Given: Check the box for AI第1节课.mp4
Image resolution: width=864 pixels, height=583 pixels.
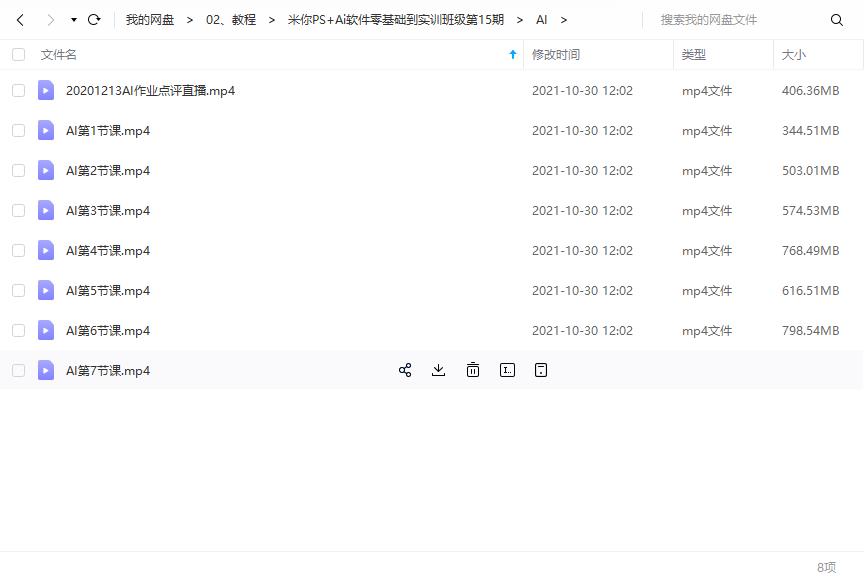Looking at the screenshot, I should (x=19, y=131).
